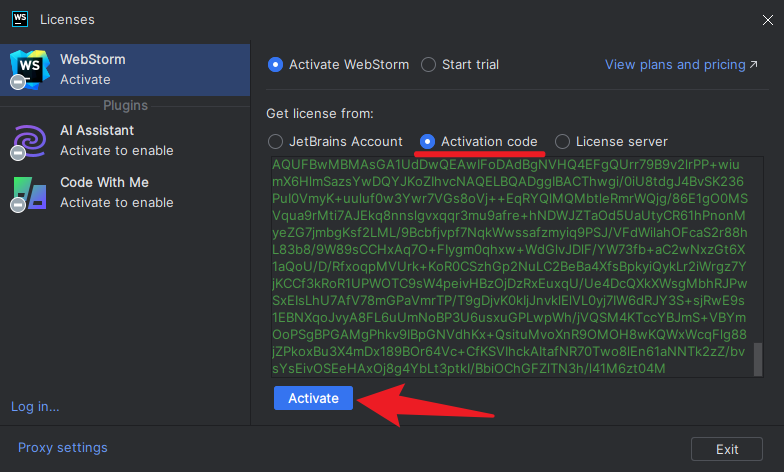The height and width of the screenshot is (472, 784).
Task: Choose License server radio option
Action: click(563, 141)
